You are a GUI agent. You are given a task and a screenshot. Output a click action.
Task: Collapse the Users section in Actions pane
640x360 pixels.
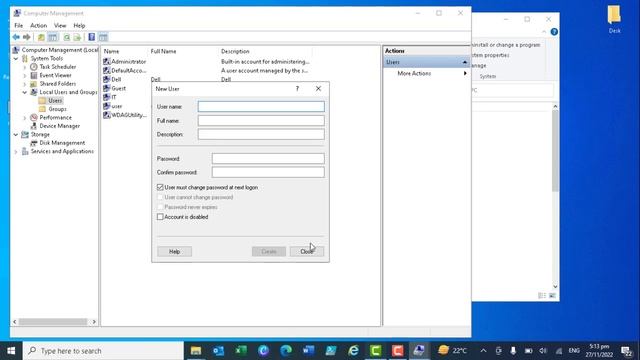(464, 62)
